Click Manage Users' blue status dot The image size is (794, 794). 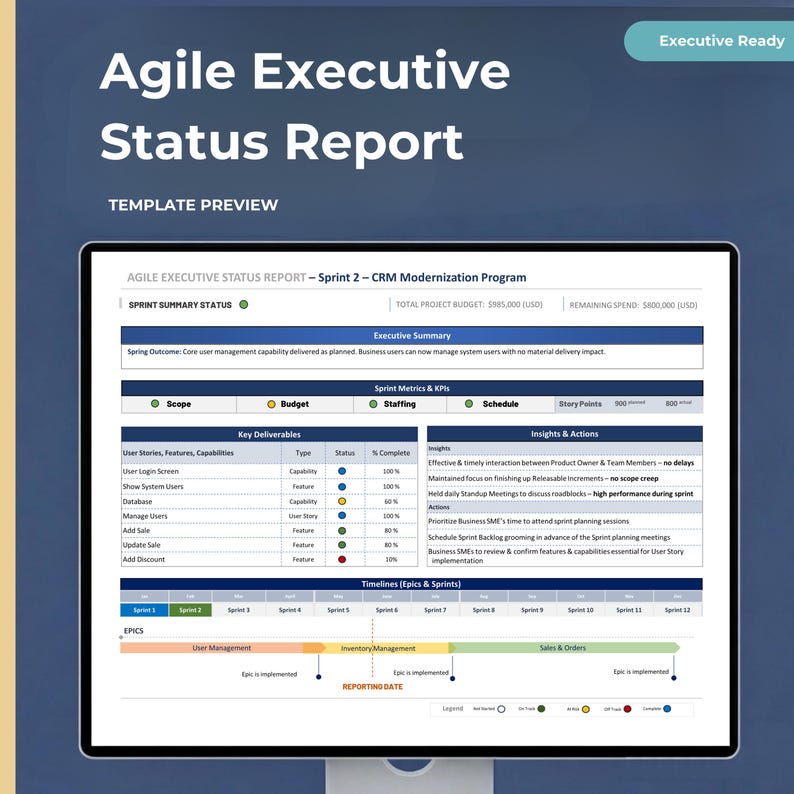[342, 515]
